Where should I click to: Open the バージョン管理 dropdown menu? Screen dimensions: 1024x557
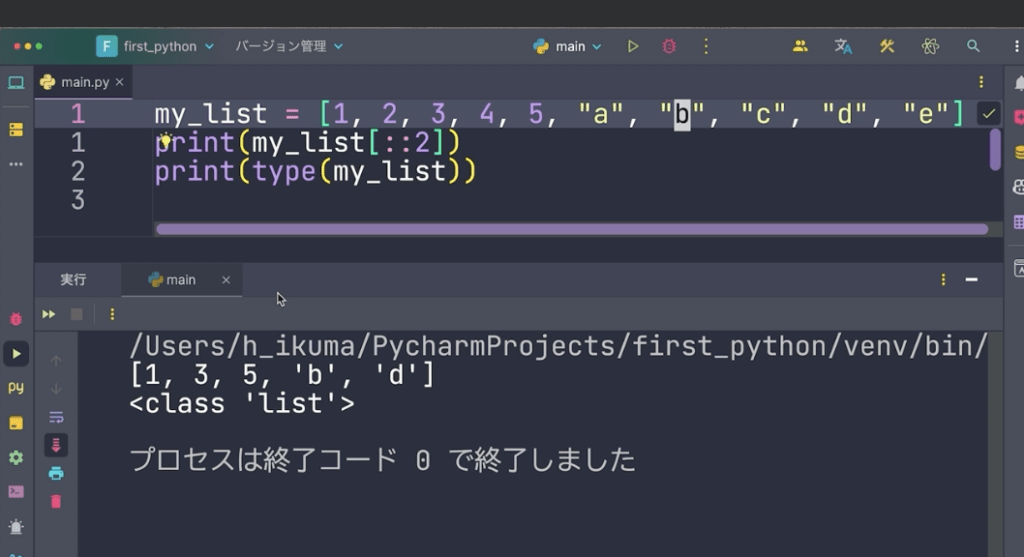[289, 46]
